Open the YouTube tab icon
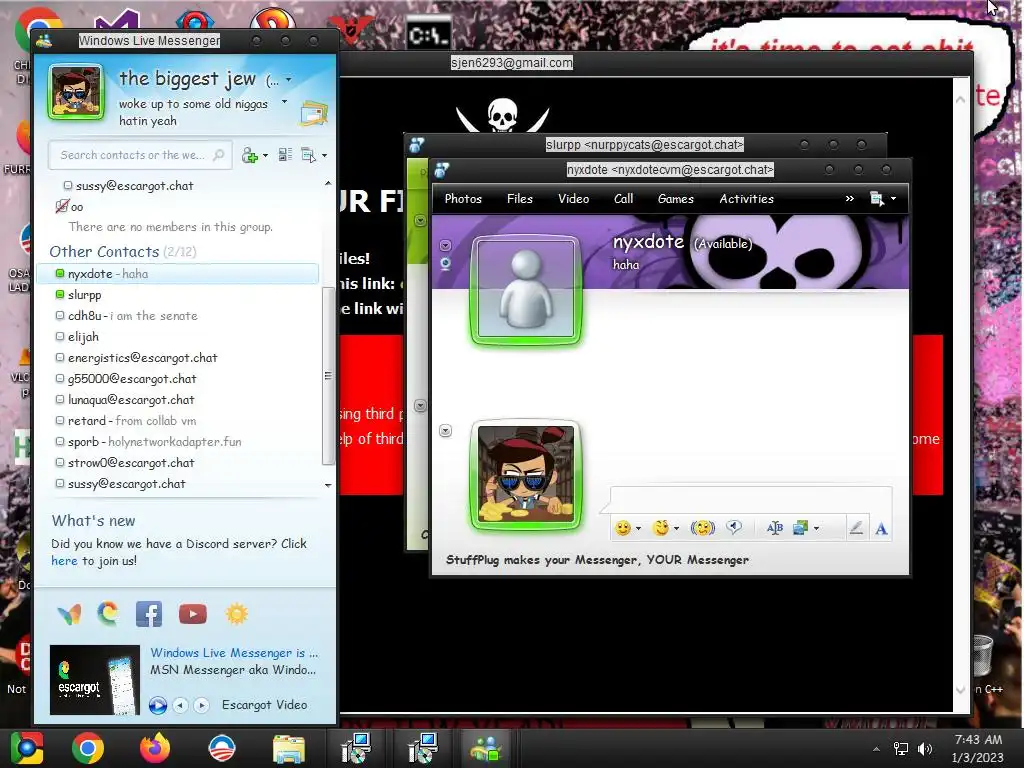Screen dimensions: 1024x768 point(193,614)
